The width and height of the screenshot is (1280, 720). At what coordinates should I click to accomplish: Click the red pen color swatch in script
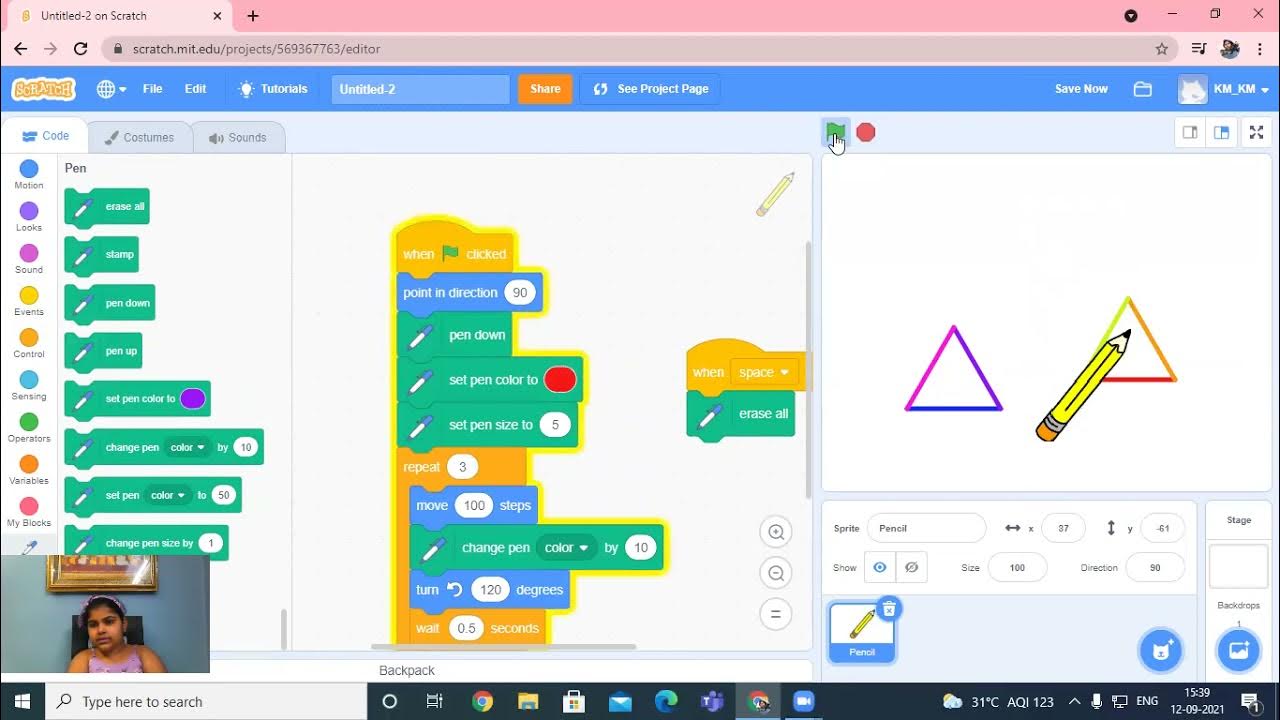click(x=560, y=380)
